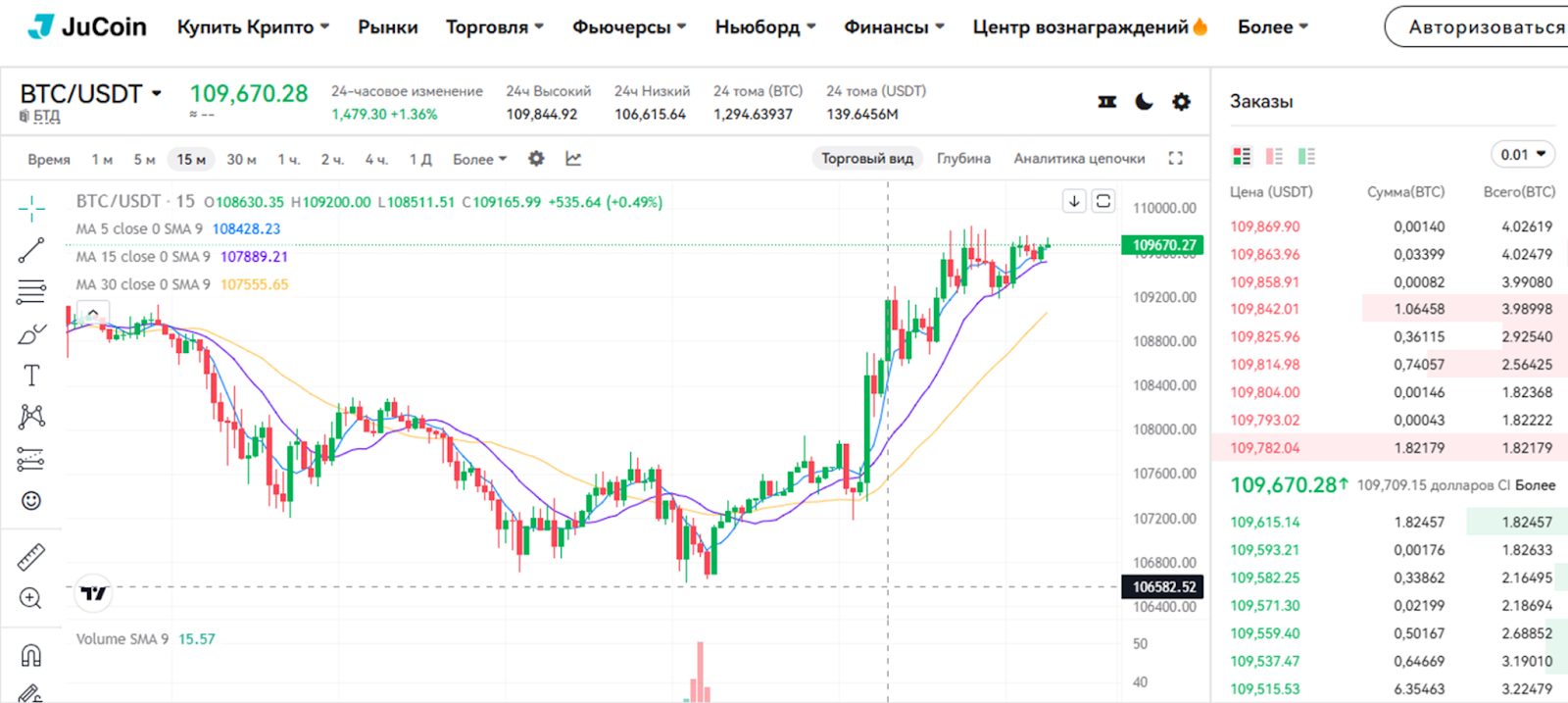The width and height of the screenshot is (1568, 703).
Task: Switch to Глубина tab
Action: click(x=963, y=158)
